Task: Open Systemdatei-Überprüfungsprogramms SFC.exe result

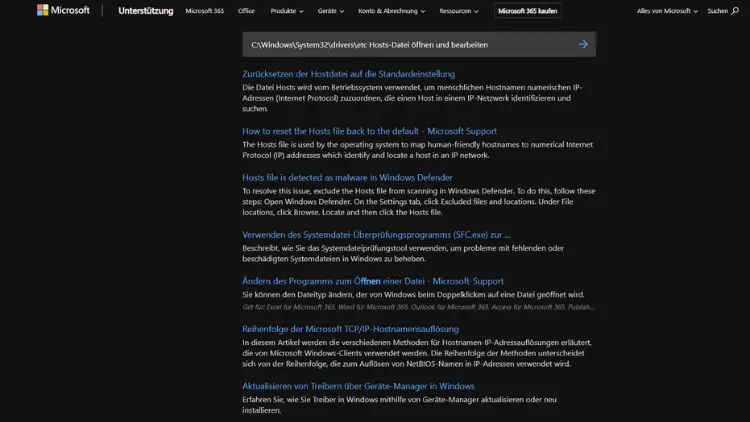Action: tap(376, 235)
